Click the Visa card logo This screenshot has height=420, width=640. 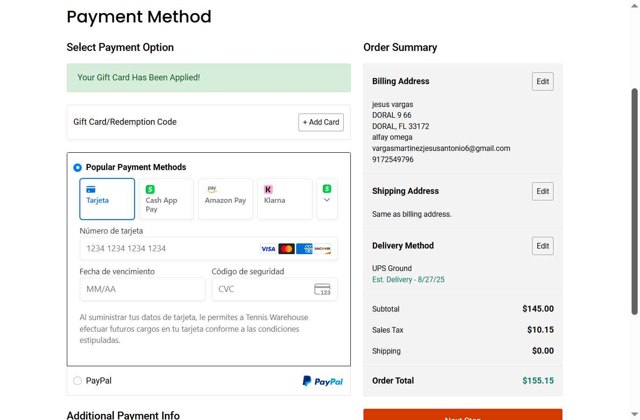tap(268, 249)
